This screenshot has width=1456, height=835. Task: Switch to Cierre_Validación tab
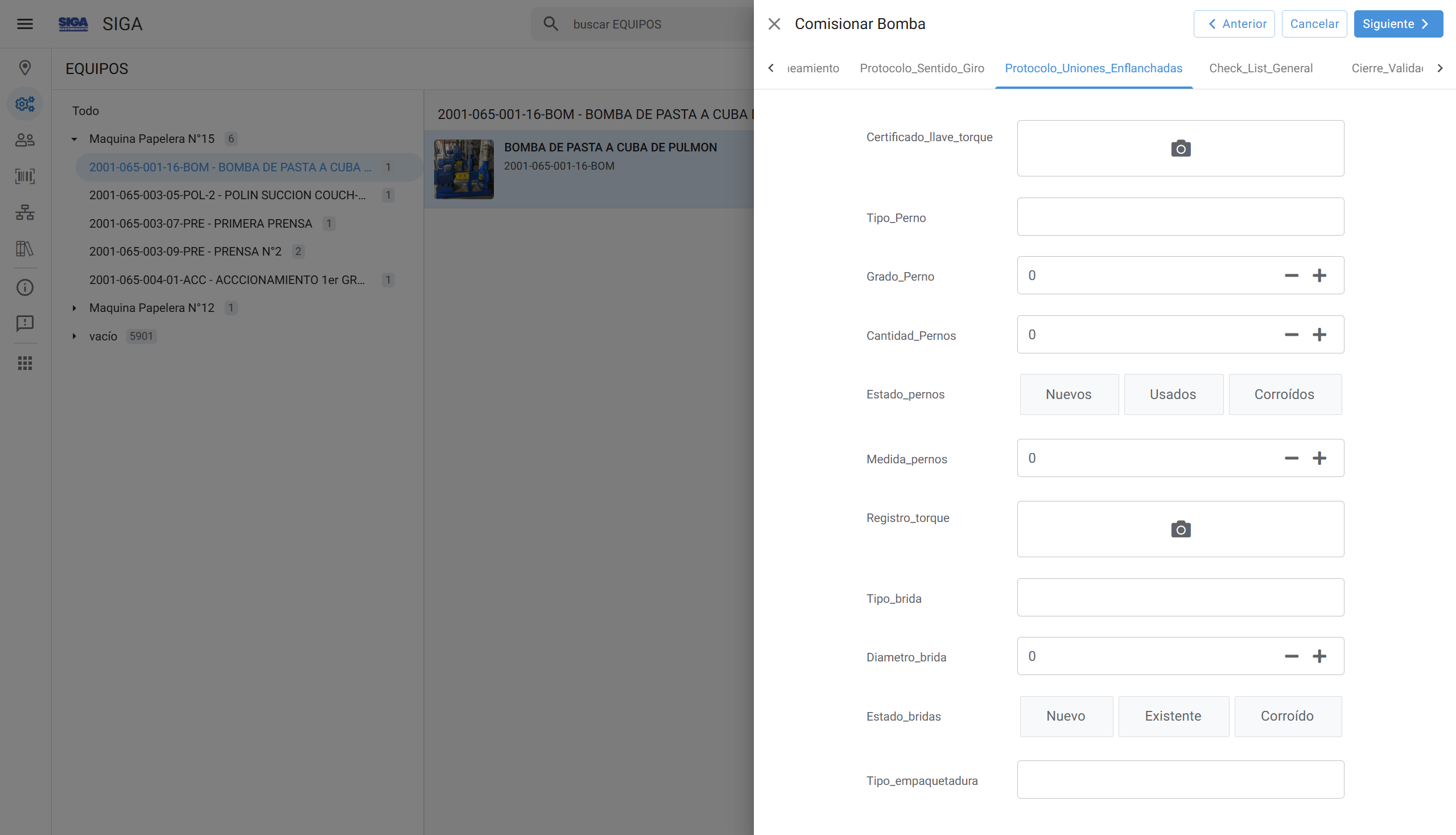pos(1387,68)
